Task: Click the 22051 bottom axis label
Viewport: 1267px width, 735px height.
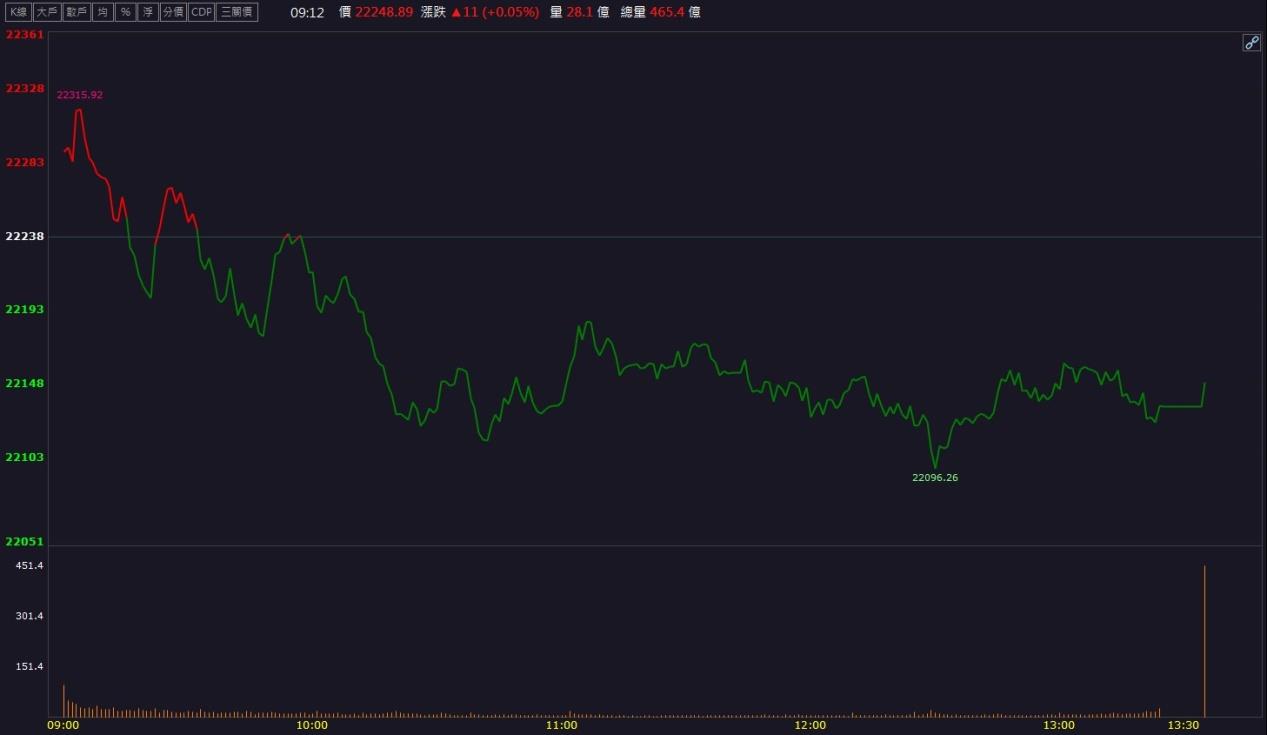Action: click(x=25, y=542)
